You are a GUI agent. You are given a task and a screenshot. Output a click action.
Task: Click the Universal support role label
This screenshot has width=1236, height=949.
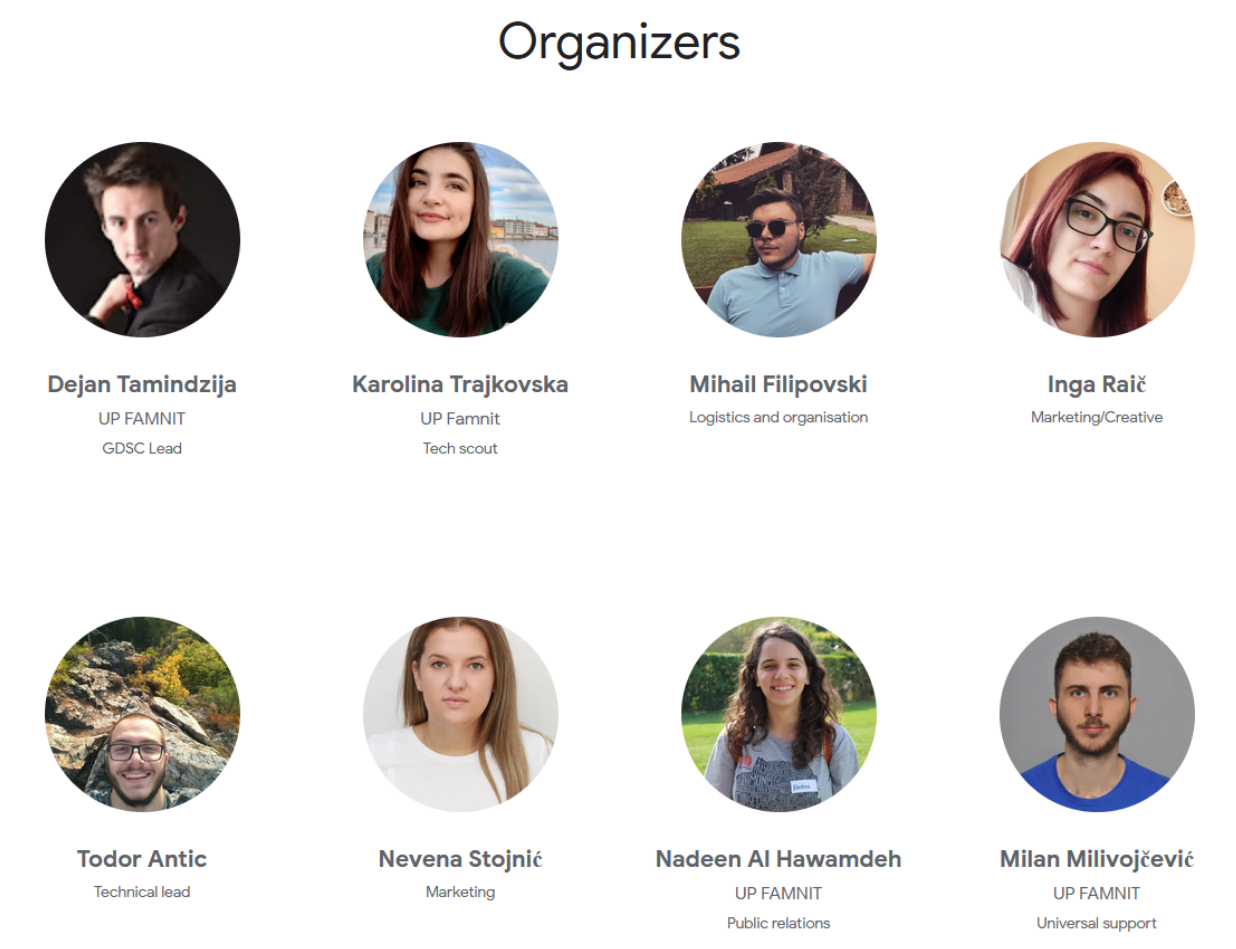[x=1097, y=923]
